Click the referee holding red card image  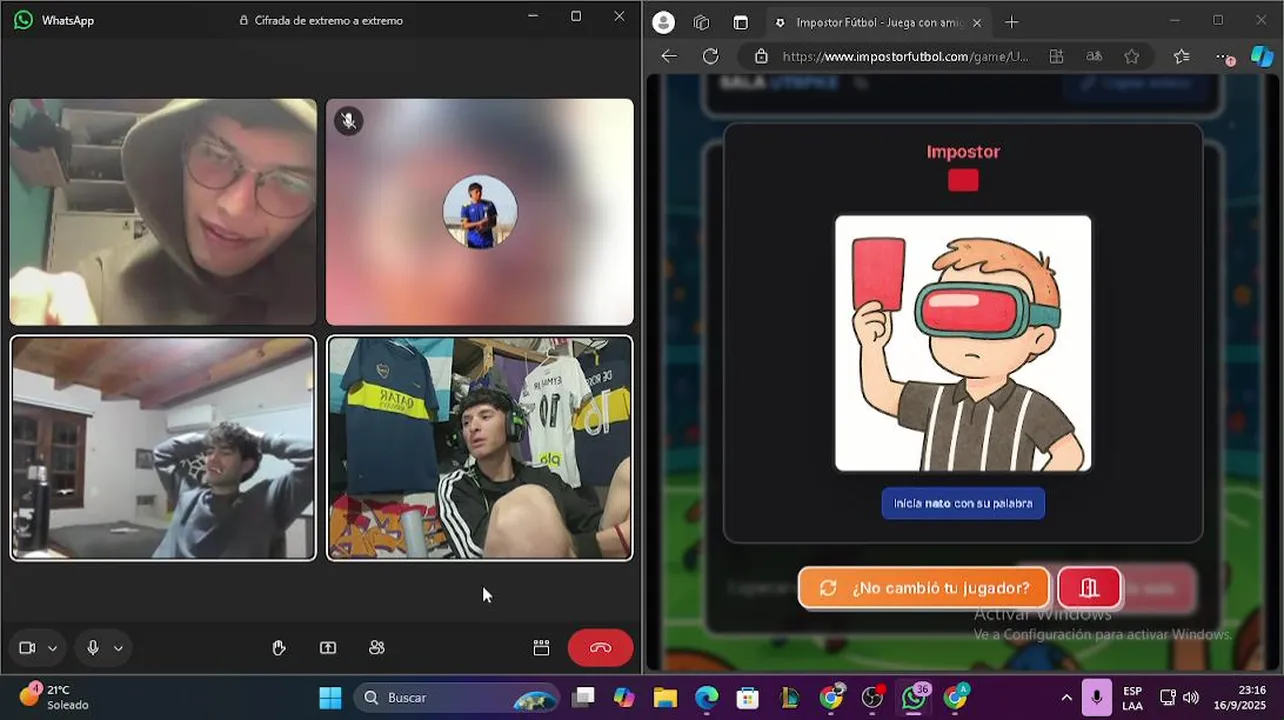click(963, 343)
